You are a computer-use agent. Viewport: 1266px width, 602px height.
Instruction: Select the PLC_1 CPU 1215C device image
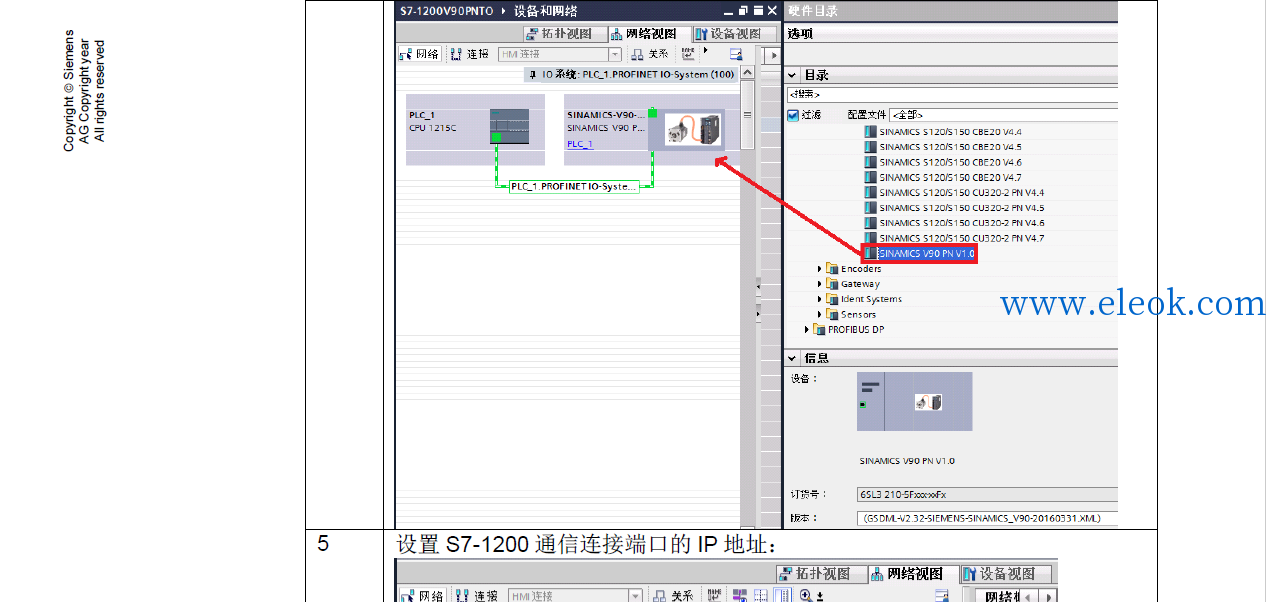(x=509, y=127)
